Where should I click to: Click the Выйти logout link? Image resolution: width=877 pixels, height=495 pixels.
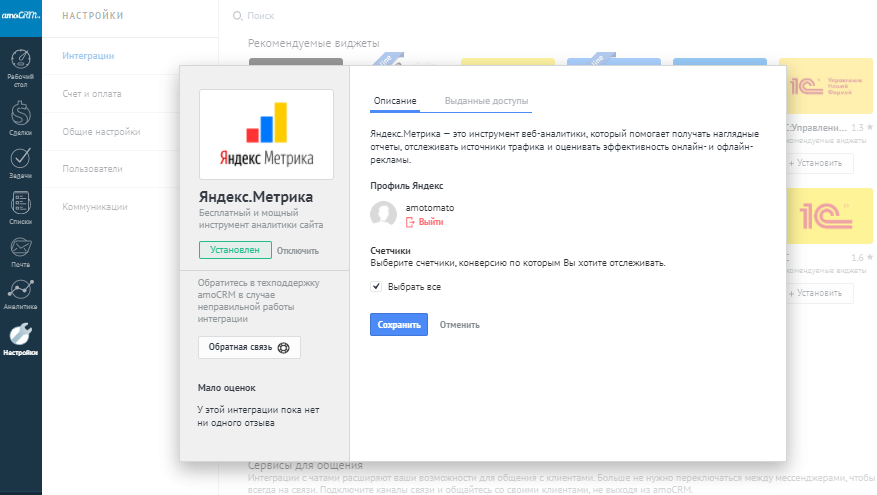[x=431, y=222]
